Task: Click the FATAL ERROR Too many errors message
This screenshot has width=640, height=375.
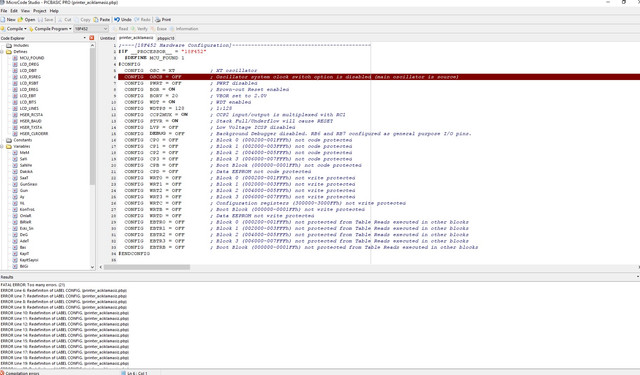Action: (x=33, y=285)
